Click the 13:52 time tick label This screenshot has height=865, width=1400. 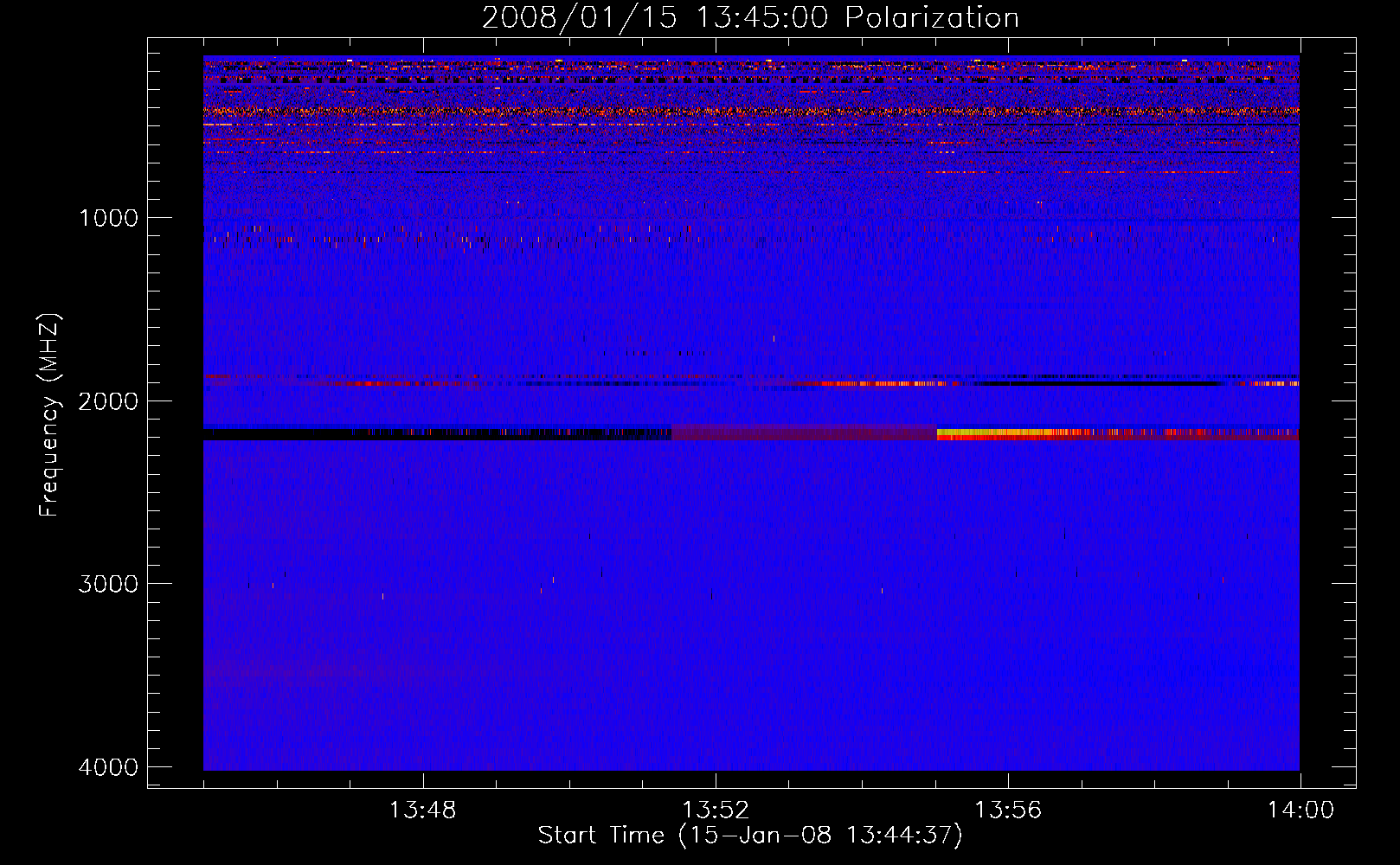coord(716,811)
